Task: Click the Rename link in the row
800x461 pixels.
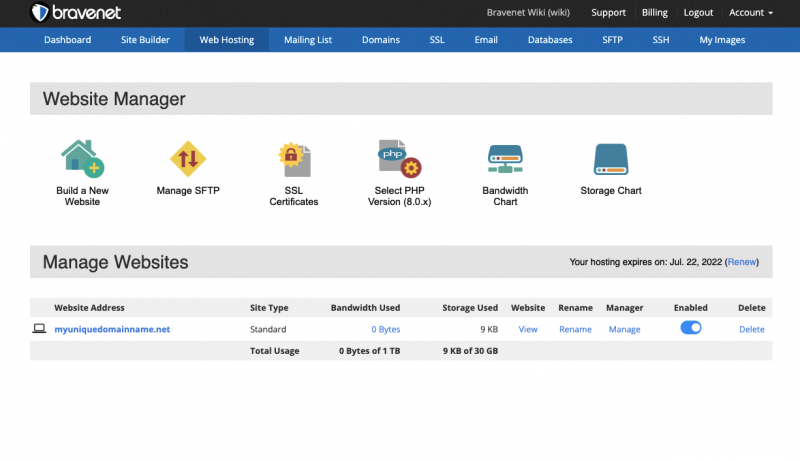Action: pyautogui.click(x=575, y=329)
